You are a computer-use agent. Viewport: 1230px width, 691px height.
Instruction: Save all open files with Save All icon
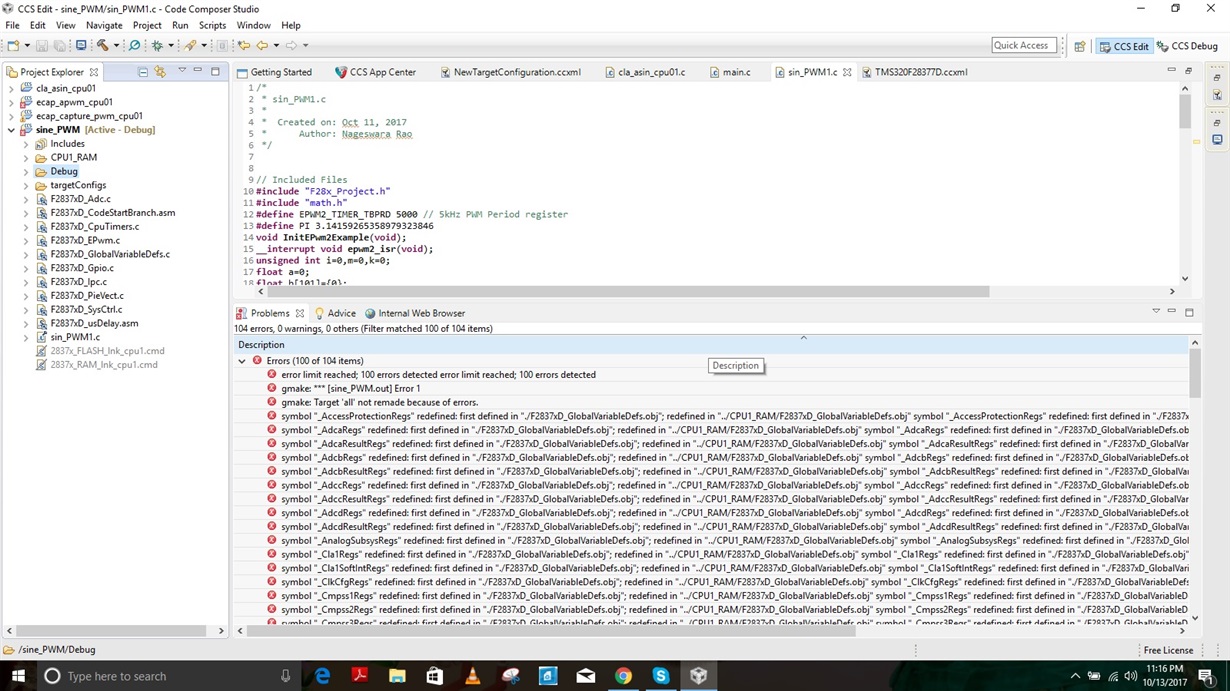(x=59, y=45)
